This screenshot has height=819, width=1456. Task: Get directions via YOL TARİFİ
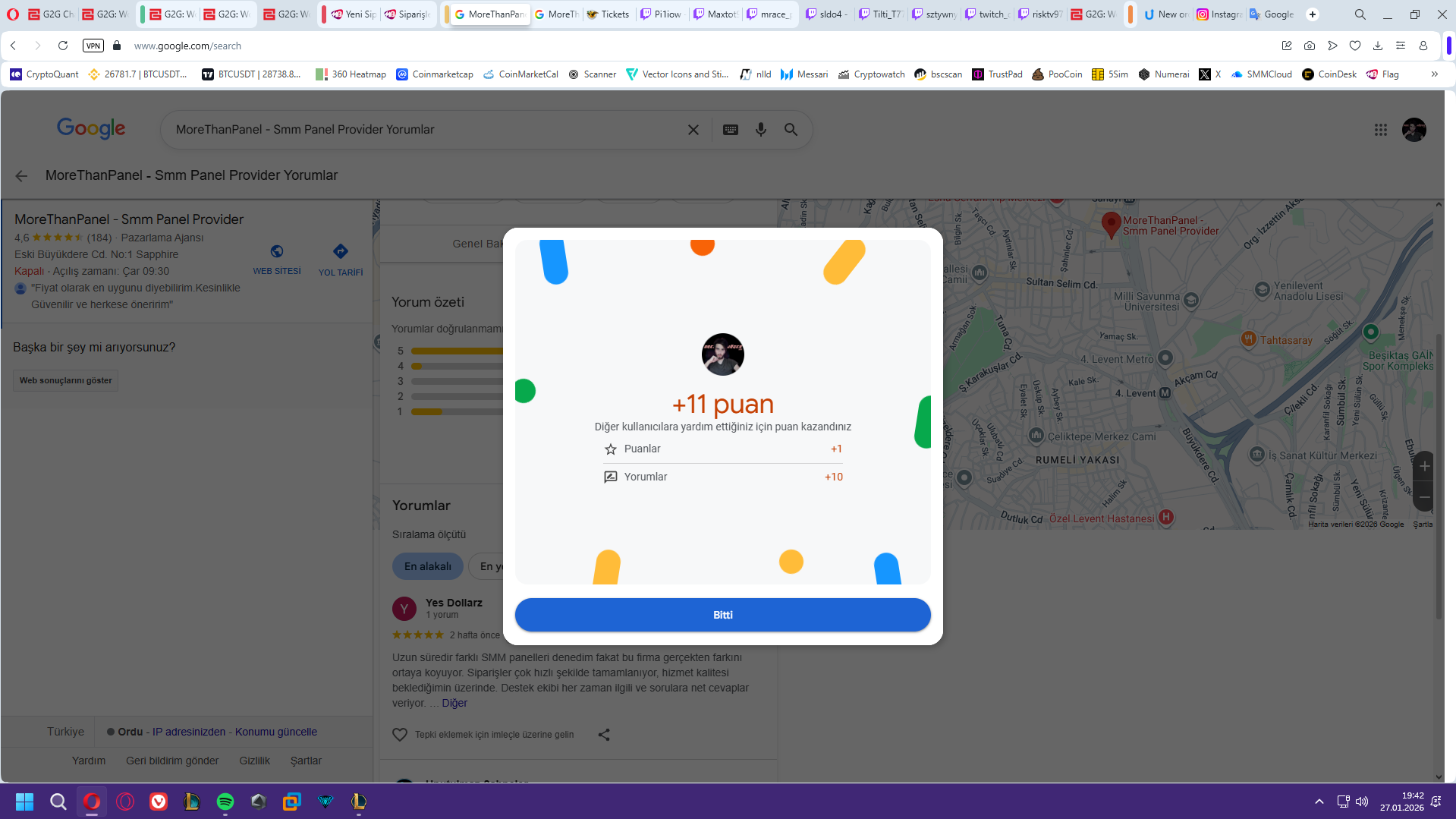point(341,260)
